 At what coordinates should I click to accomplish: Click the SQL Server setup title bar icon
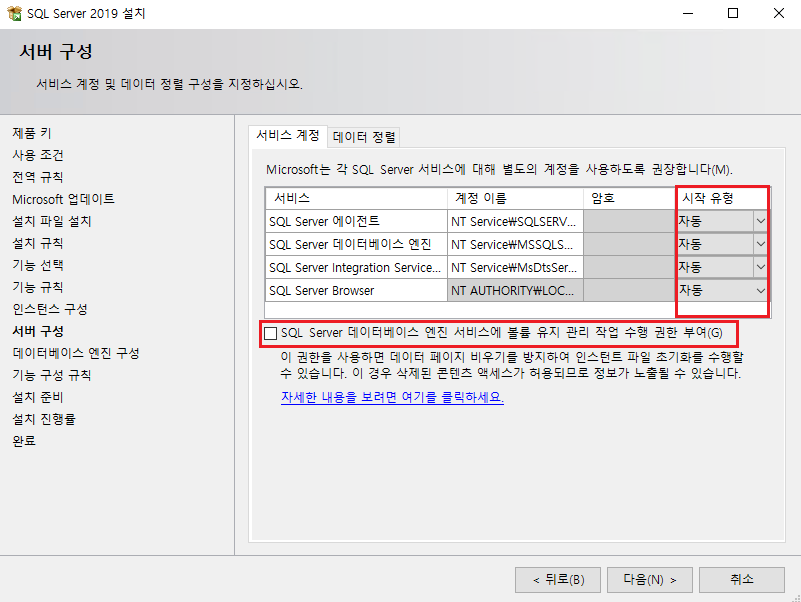pyautogui.click(x=14, y=13)
